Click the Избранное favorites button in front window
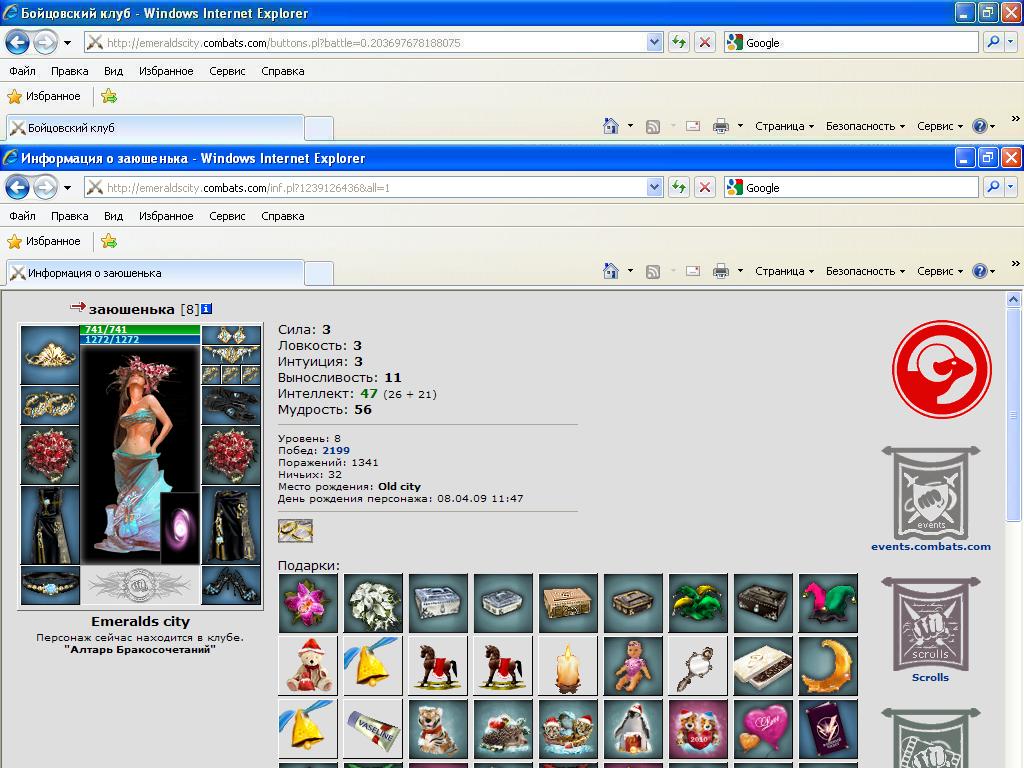Image resolution: width=1024 pixels, height=768 pixels. [44, 241]
